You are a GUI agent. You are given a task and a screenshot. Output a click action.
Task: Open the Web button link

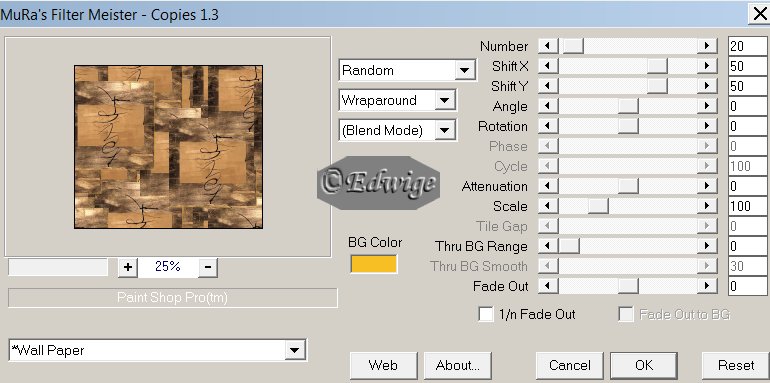(x=383, y=365)
